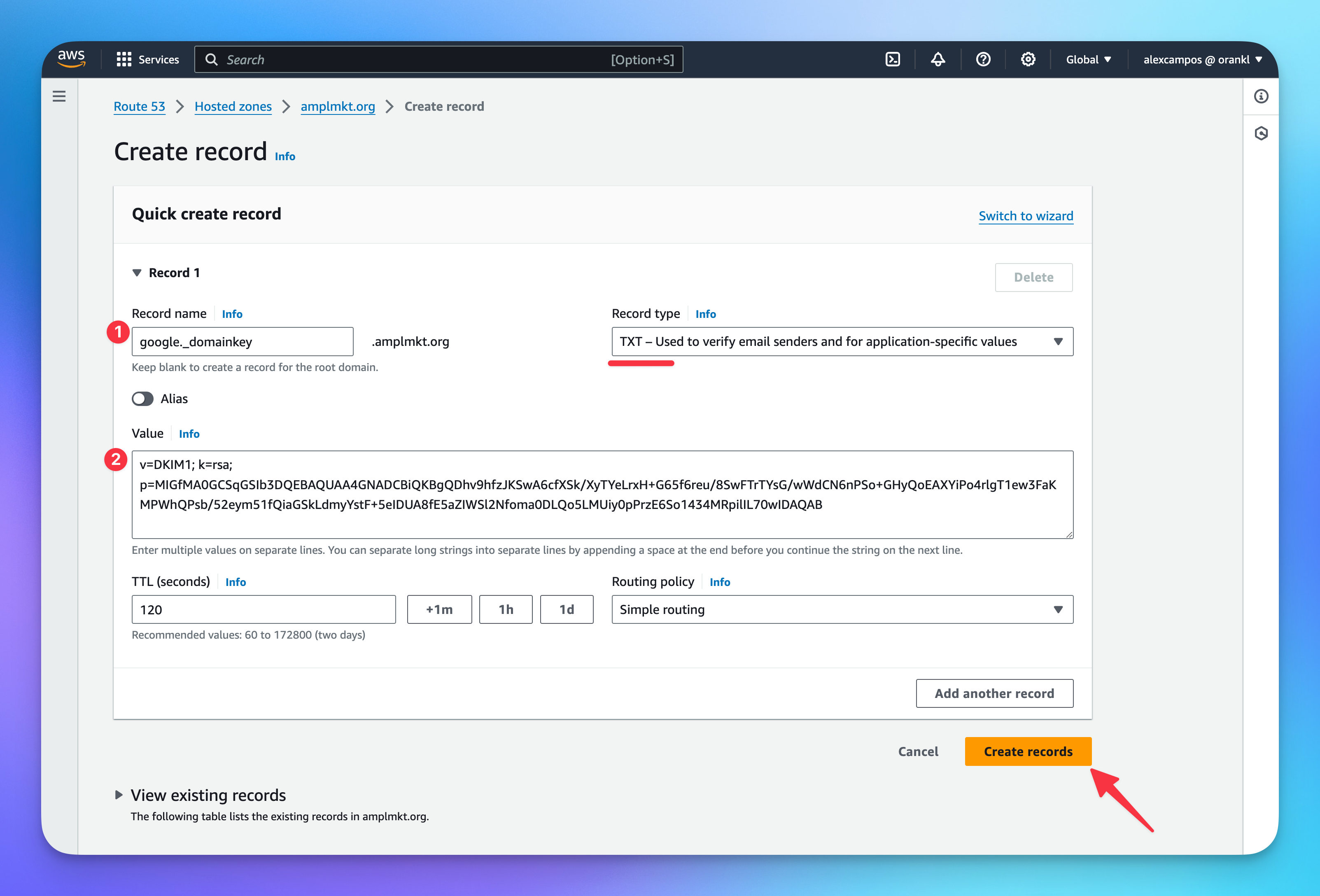Toggle the Alias switch
The height and width of the screenshot is (896, 1320).
[x=142, y=399]
